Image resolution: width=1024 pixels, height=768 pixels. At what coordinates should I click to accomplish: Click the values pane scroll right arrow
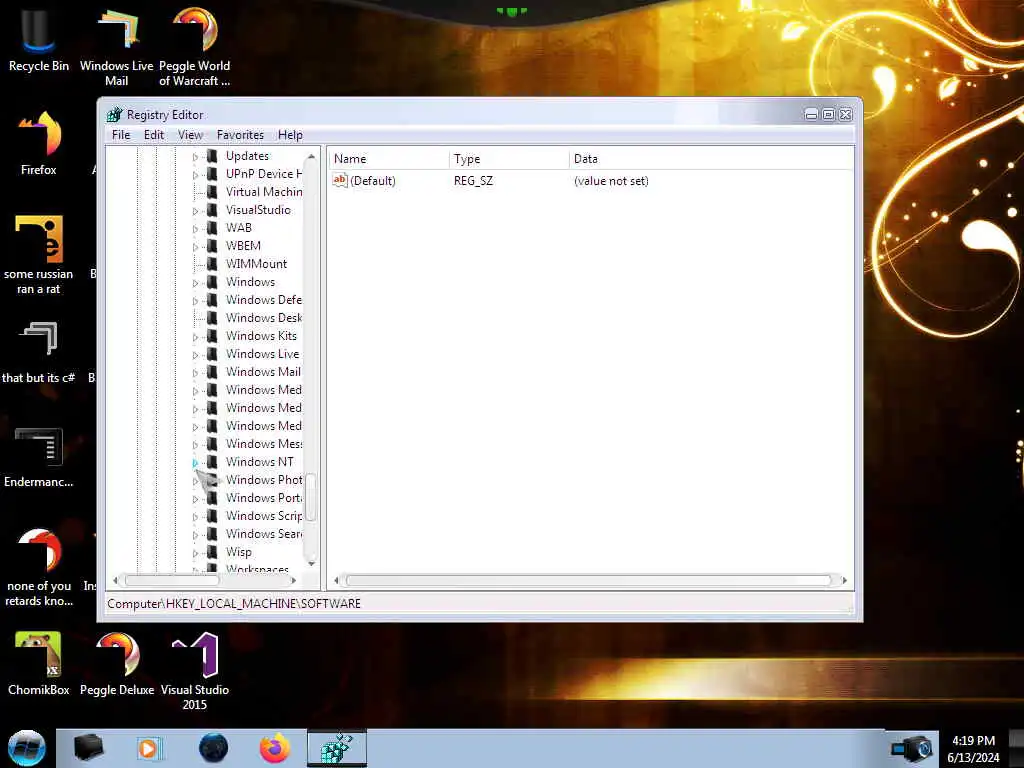click(x=844, y=580)
